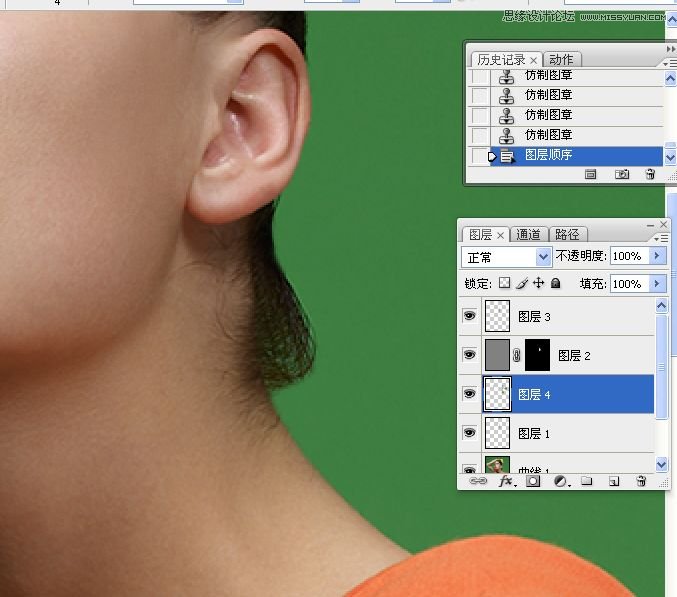
Task: Open the Layers panel flyout menu
Action: point(661,238)
